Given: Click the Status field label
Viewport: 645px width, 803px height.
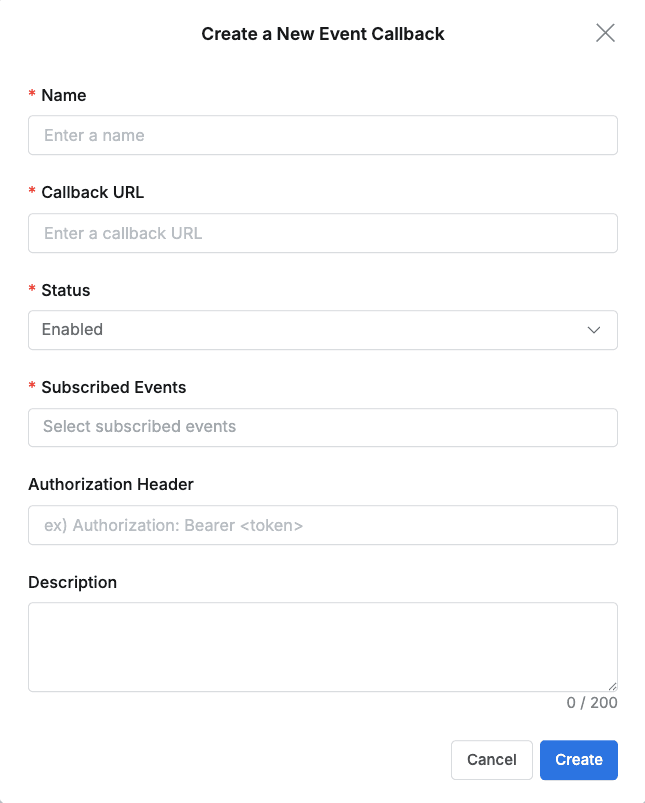Looking at the screenshot, I should pyautogui.click(x=64, y=290).
